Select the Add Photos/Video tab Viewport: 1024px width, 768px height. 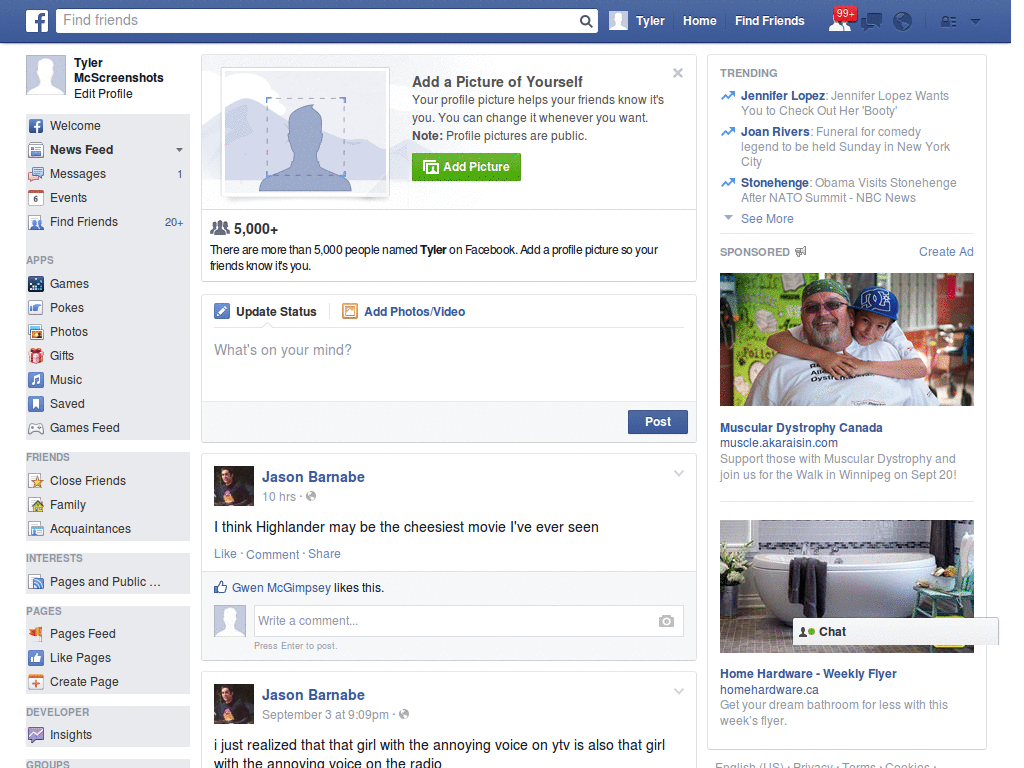pyautogui.click(x=404, y=312)
